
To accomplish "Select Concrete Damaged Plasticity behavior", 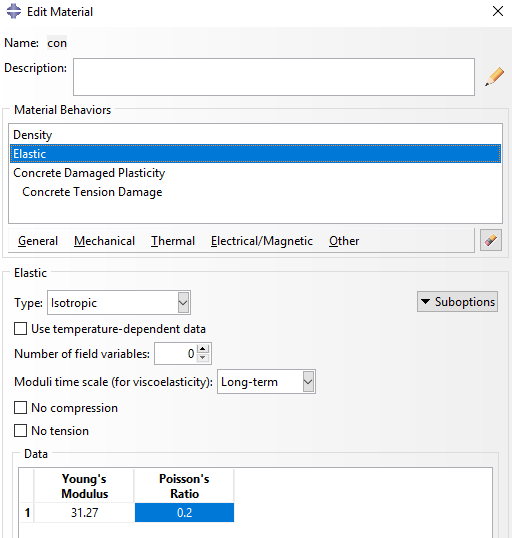I will [x=89, y=173].
